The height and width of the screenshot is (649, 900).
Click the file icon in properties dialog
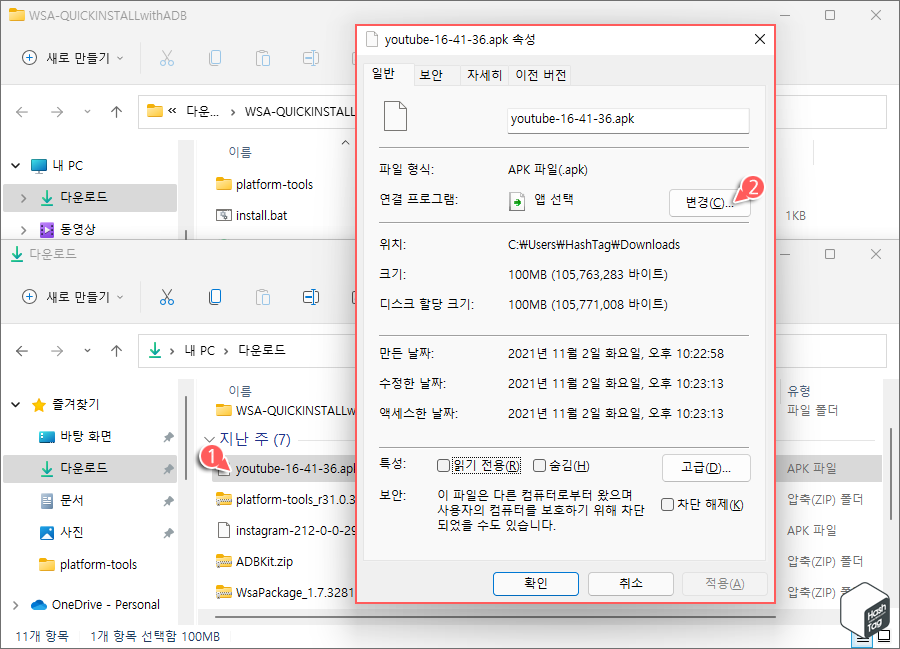(395, 116)
